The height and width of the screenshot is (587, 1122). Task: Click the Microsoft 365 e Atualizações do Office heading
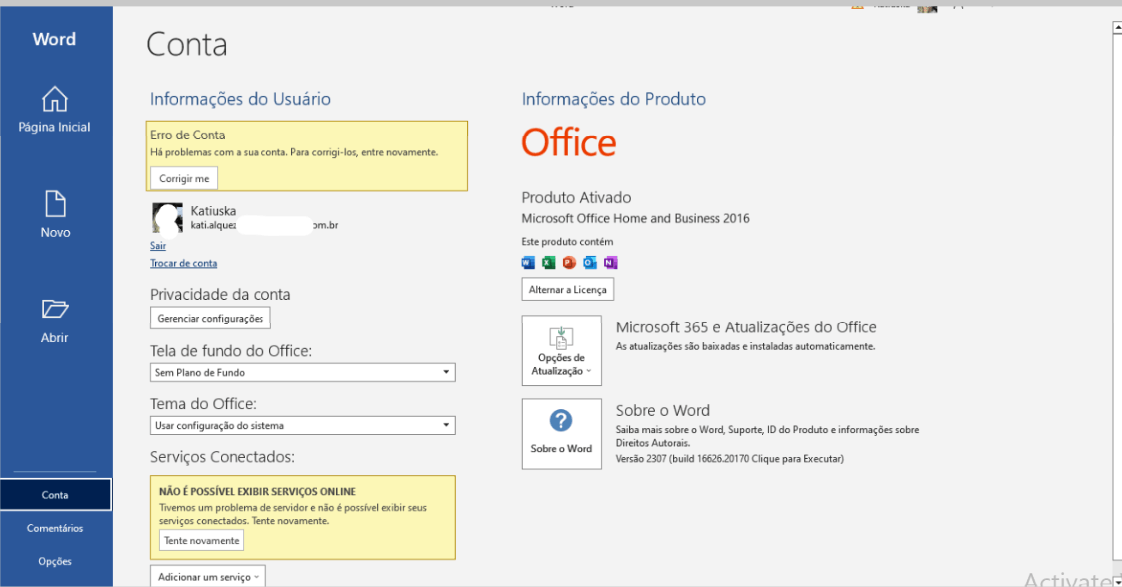[x=746, y=327]
